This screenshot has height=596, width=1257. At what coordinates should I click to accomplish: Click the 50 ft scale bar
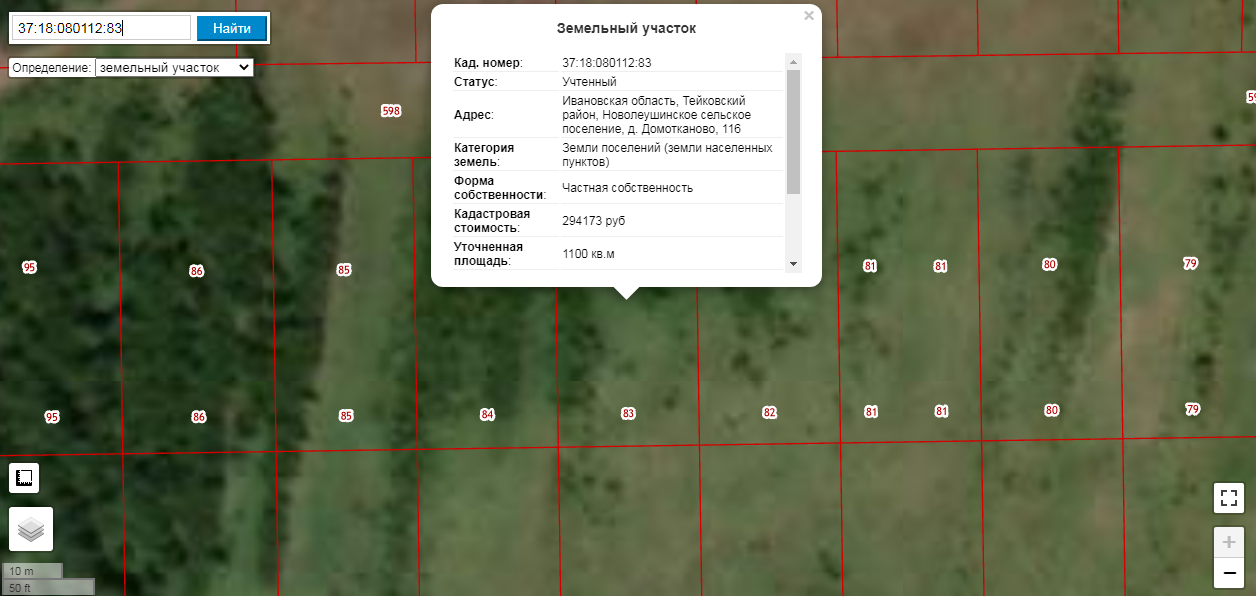(x=47, y=587)
